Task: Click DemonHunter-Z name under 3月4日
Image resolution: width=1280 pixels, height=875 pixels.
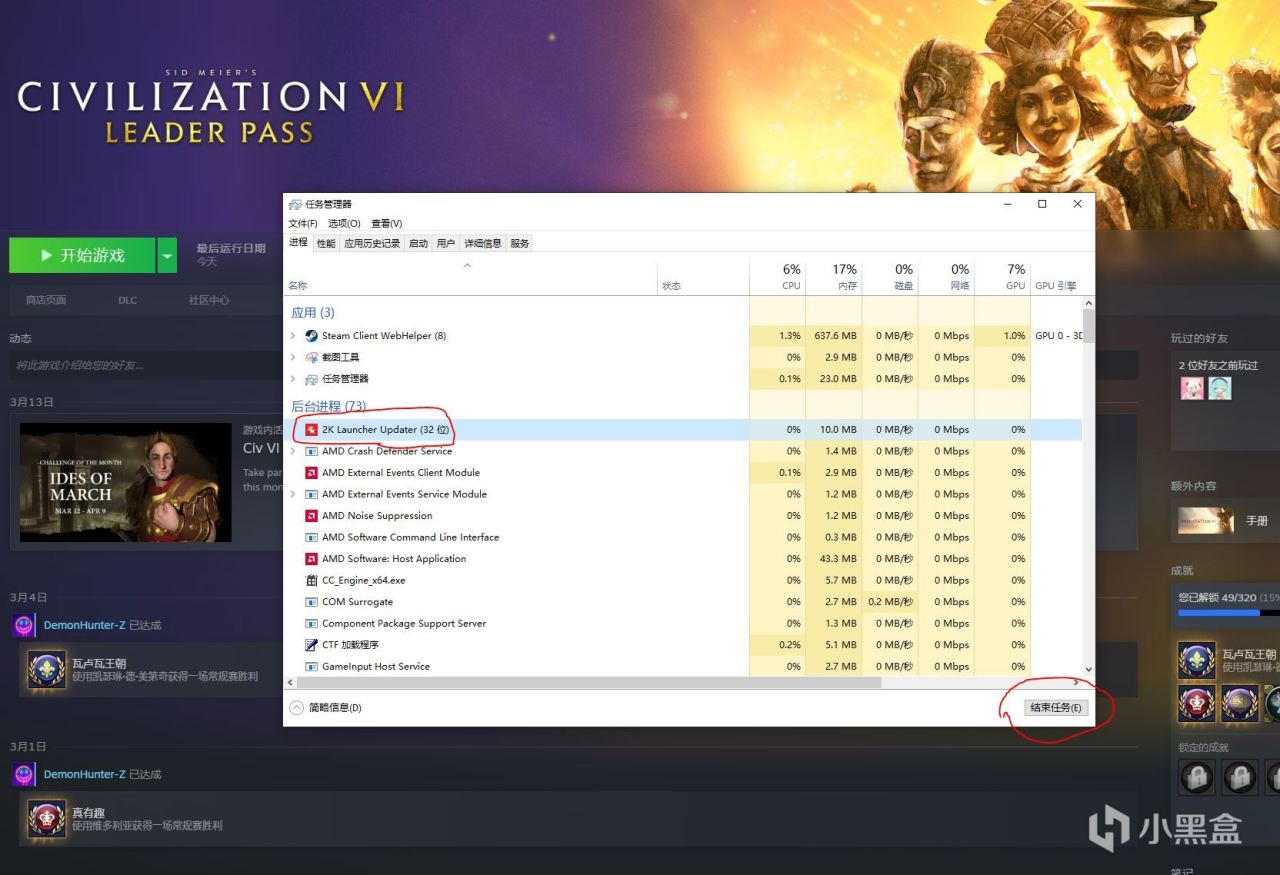Action: (x=84, y=625)
